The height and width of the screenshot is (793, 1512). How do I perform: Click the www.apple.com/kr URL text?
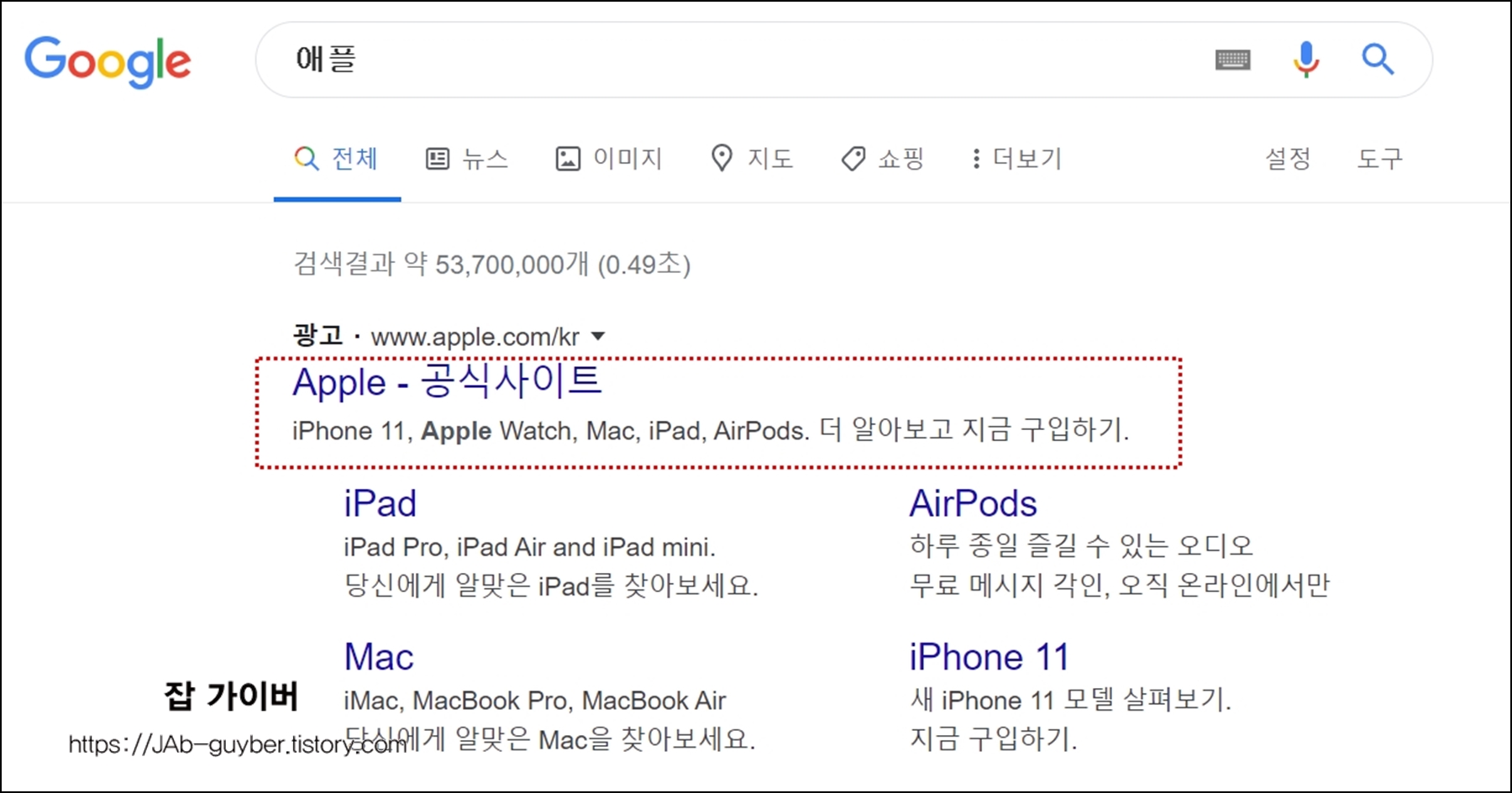pos(475,337)
